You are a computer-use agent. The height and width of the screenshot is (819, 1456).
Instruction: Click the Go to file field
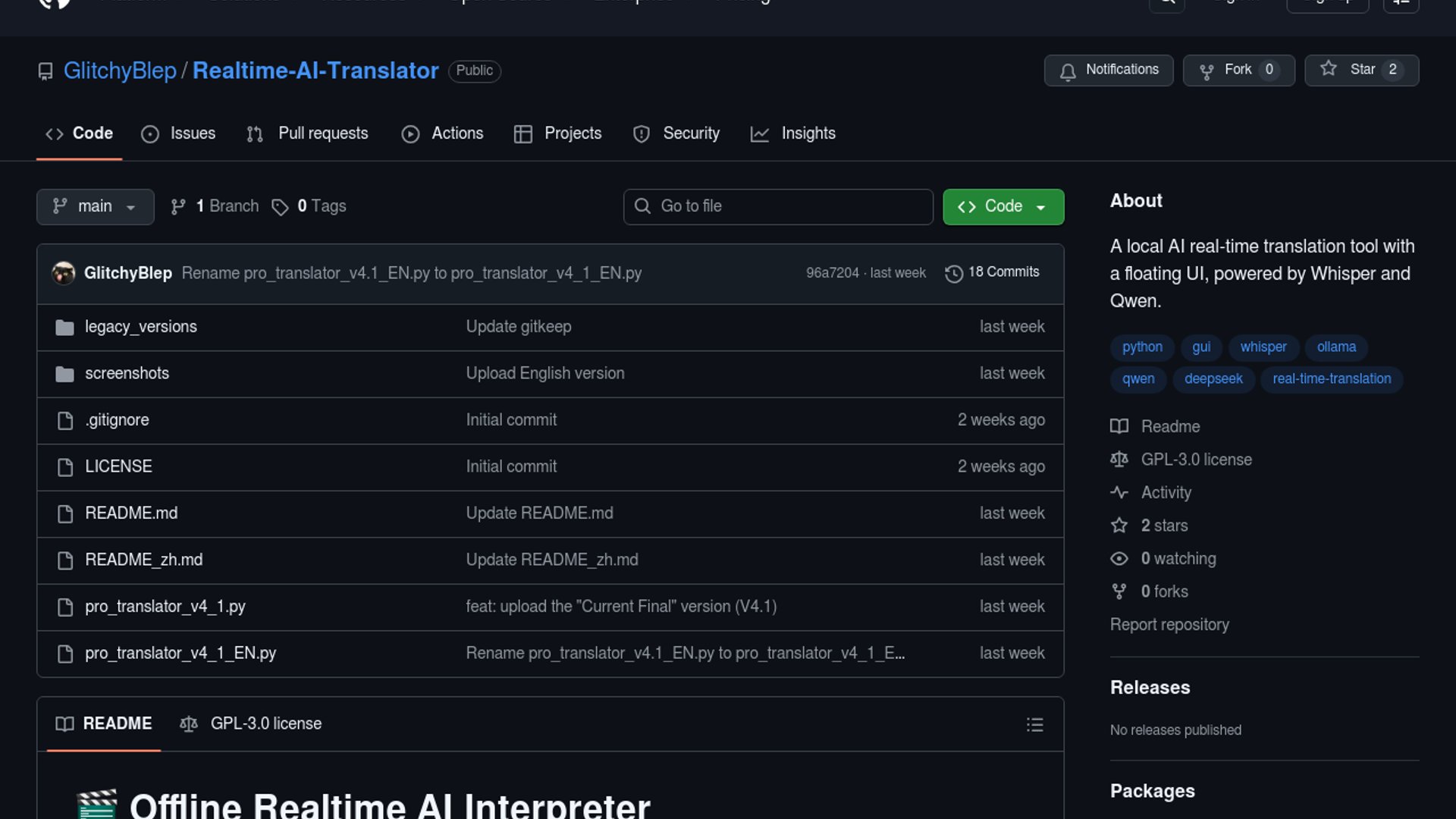(x=777, y=207)
